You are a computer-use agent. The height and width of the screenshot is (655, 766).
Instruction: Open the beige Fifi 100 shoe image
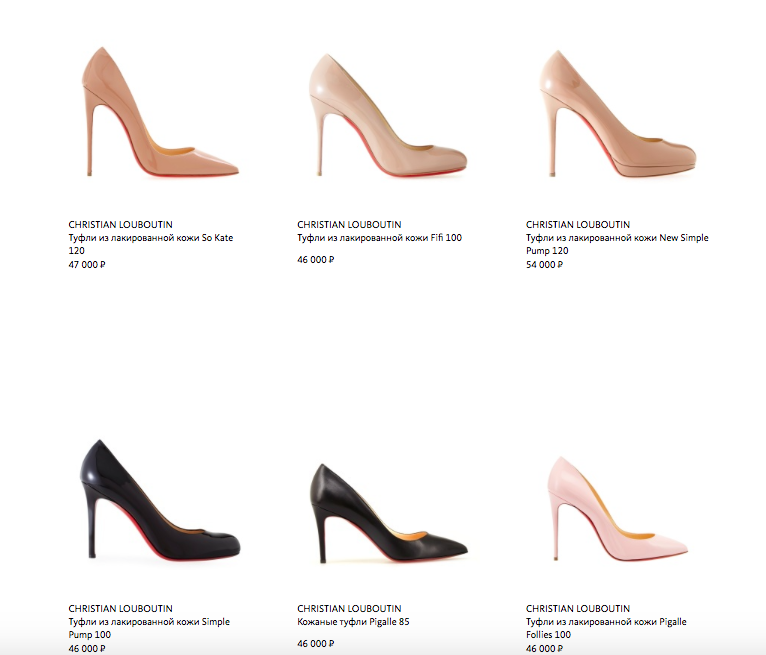click(388, 115)
